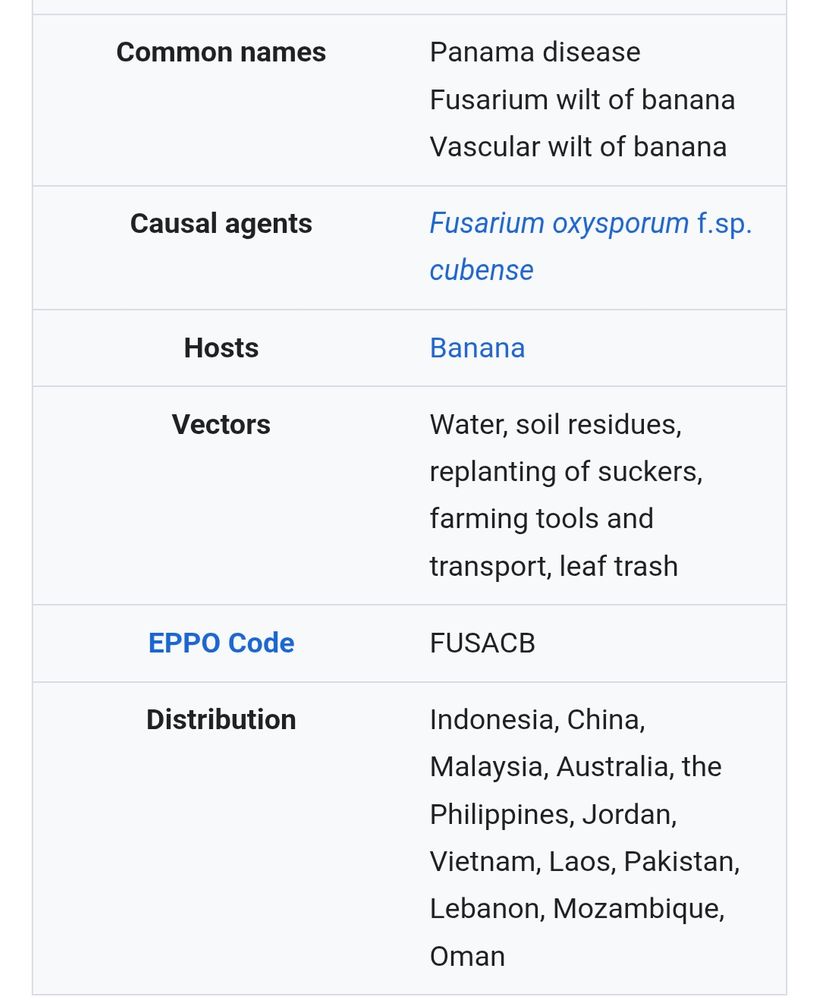Click Vascular wilt of banana text
This screenshot has width=819, height=1000.
[579, 147]
